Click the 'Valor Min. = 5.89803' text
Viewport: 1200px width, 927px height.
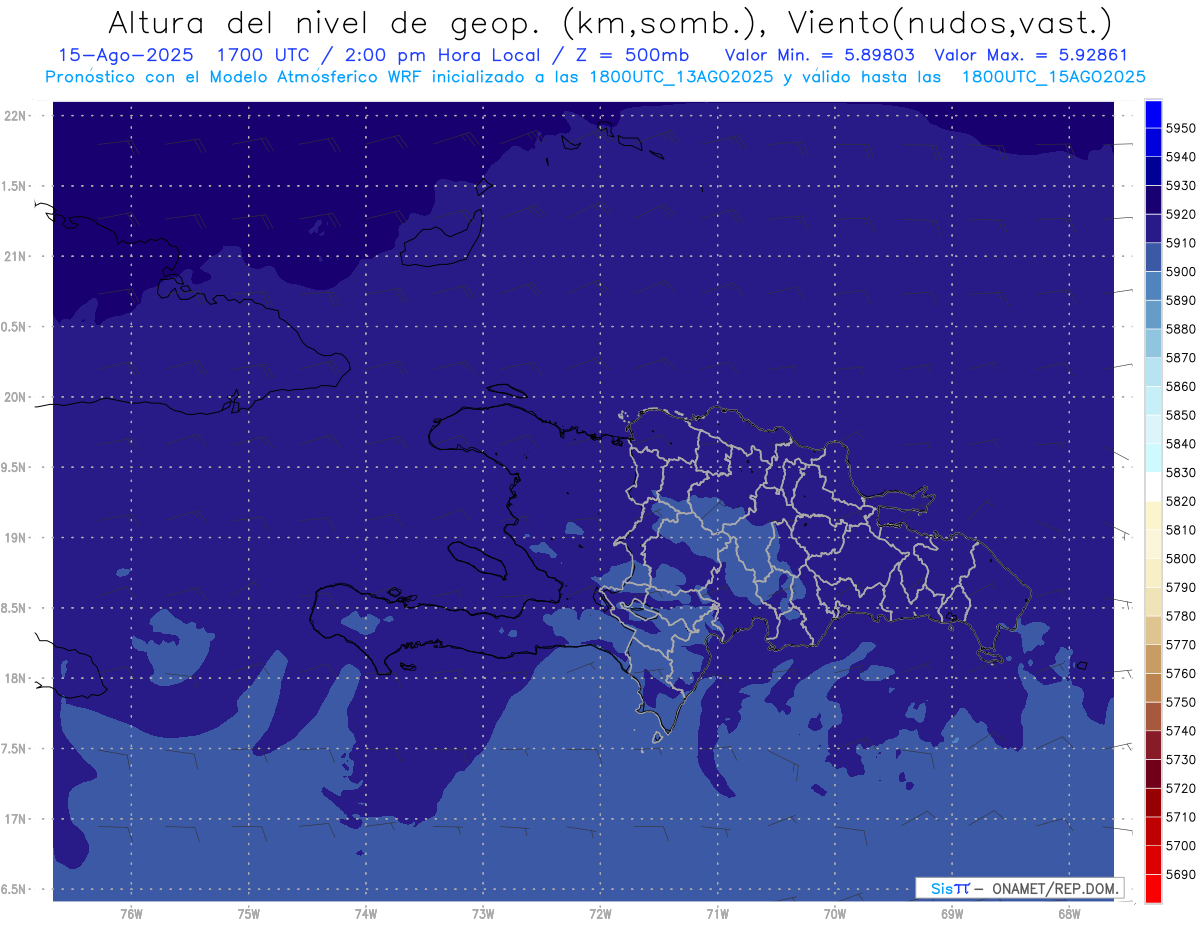pos(818,55)
